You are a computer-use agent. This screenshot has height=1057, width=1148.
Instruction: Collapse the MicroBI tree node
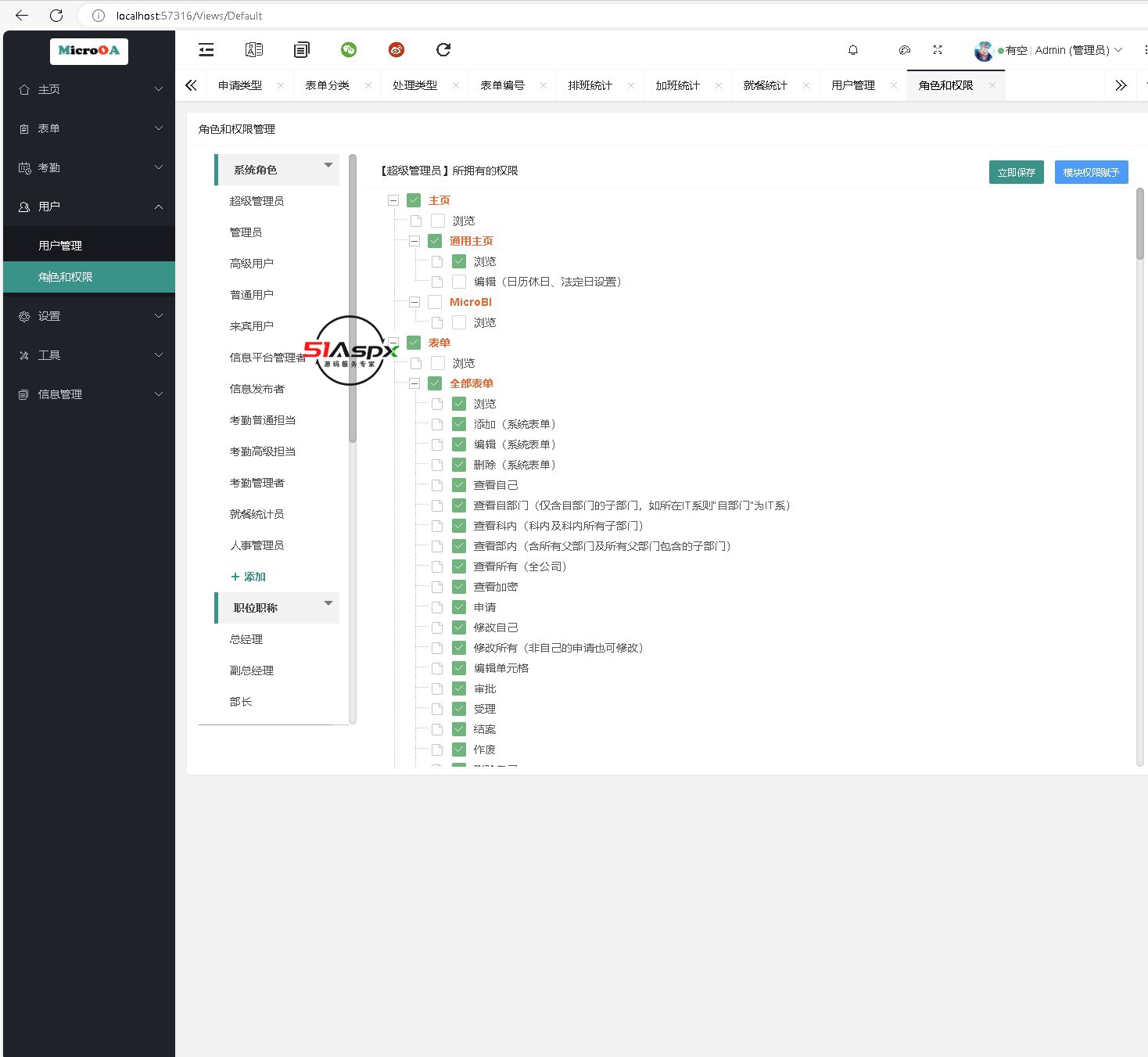pyautogui.click(x=414, y=302)
